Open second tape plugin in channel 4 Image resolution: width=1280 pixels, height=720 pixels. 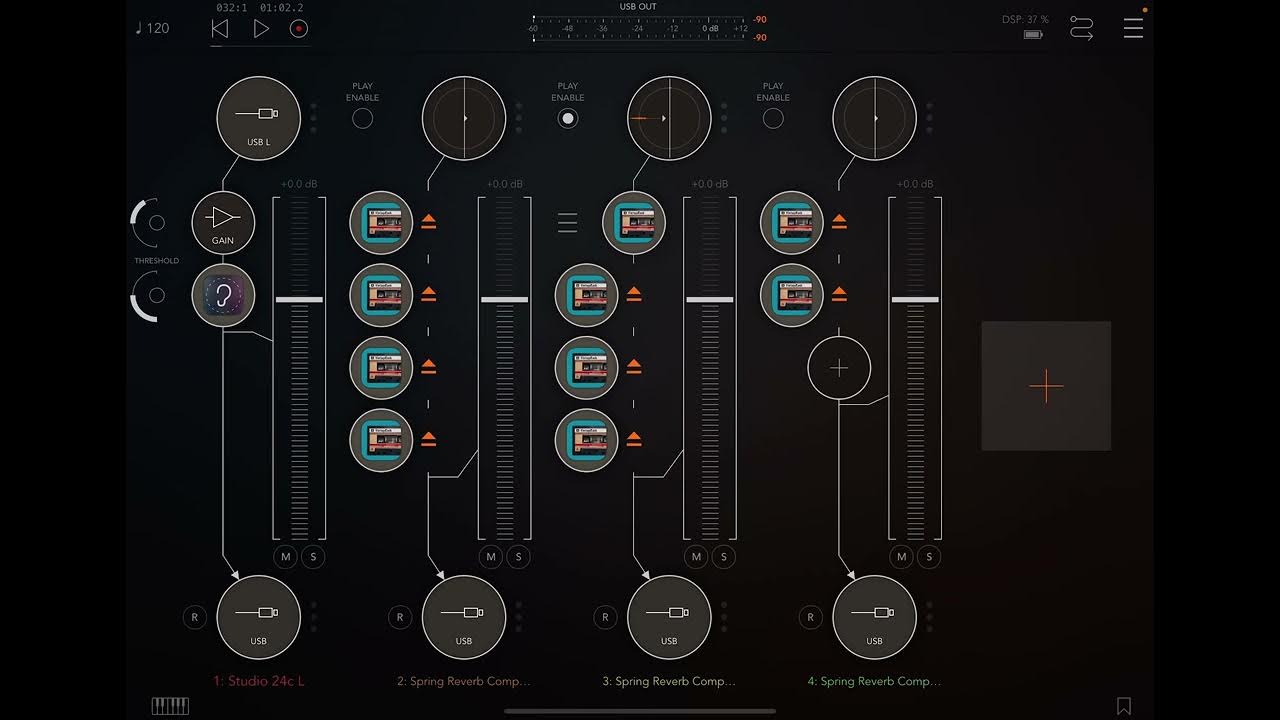coord(792,296)
